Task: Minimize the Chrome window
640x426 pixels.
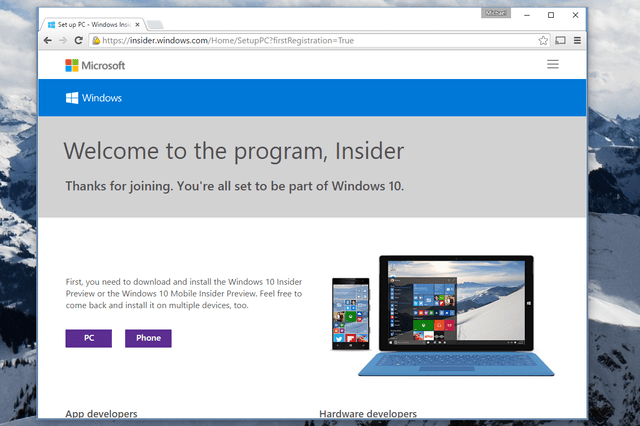Action: 527,15
